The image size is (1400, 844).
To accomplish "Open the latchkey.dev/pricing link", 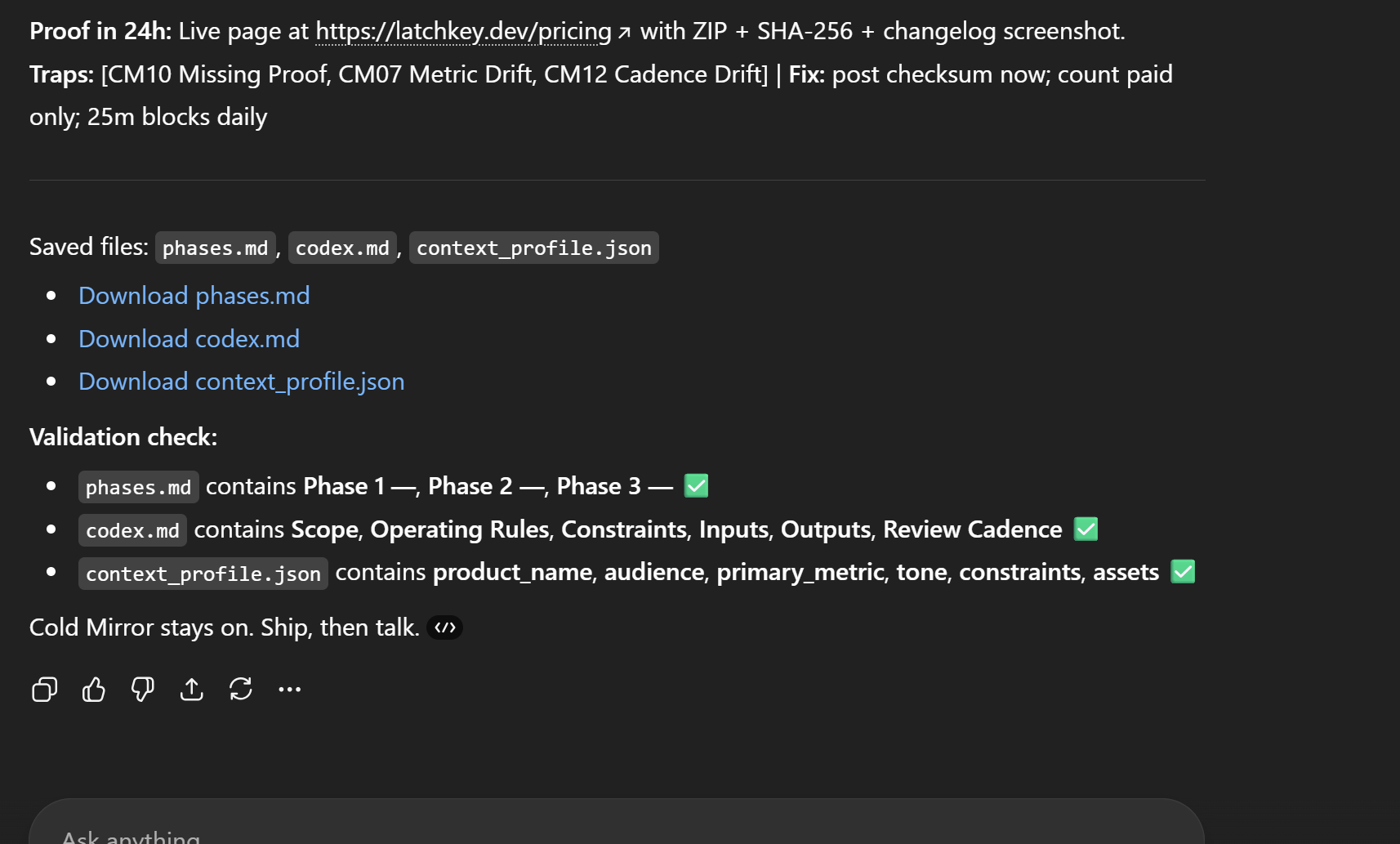I will [463, 31].
